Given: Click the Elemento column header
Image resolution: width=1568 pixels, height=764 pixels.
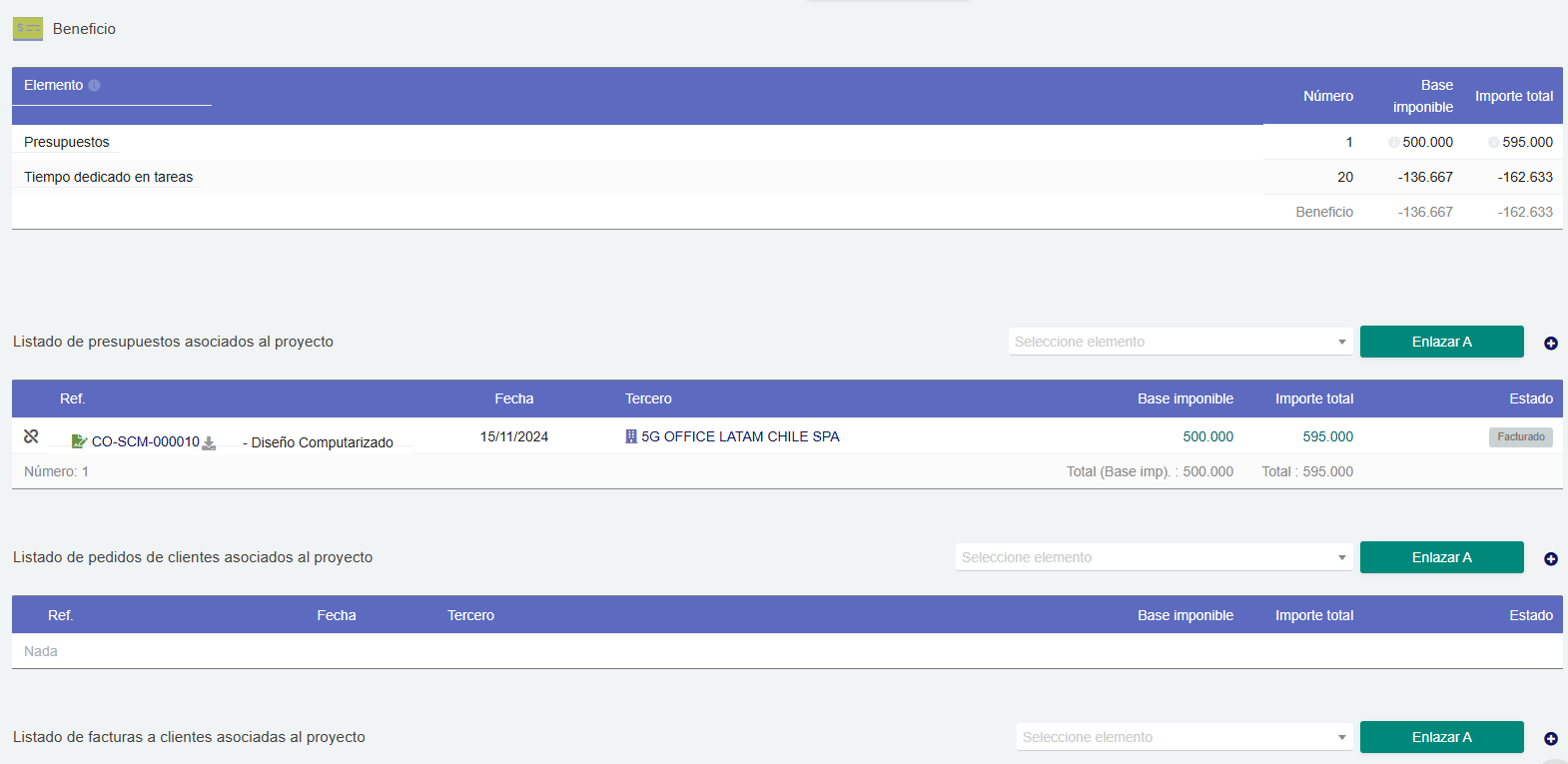Looking at the screenshot, I should click(54, 85).
